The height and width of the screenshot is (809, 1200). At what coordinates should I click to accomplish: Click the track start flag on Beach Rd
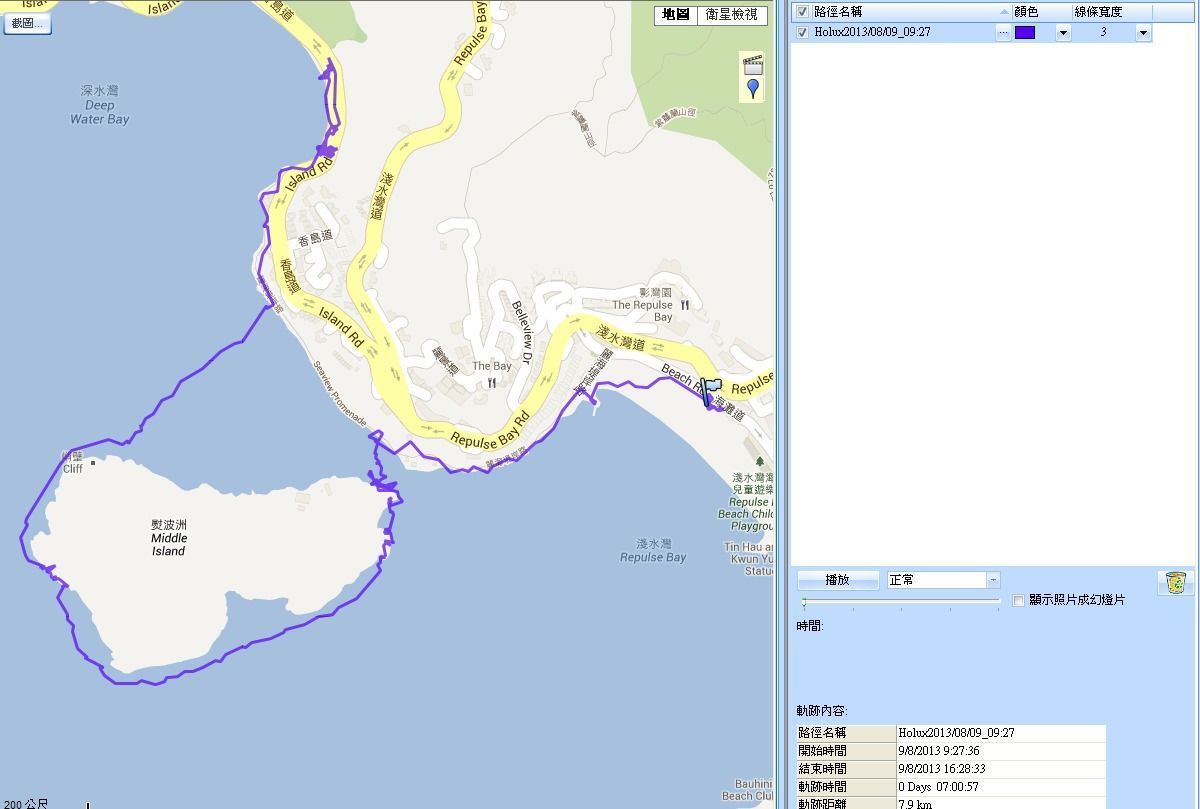711,390
